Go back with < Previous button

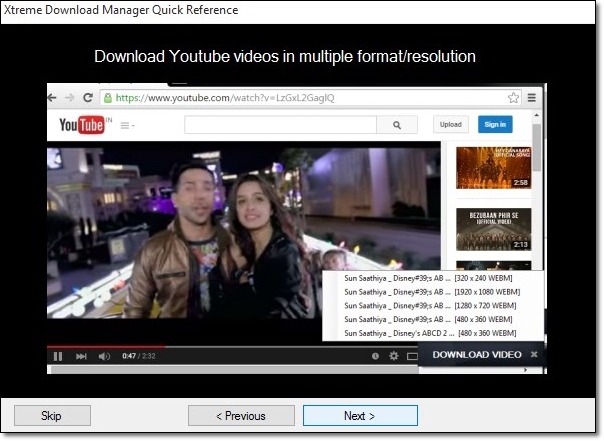point(241,415)
